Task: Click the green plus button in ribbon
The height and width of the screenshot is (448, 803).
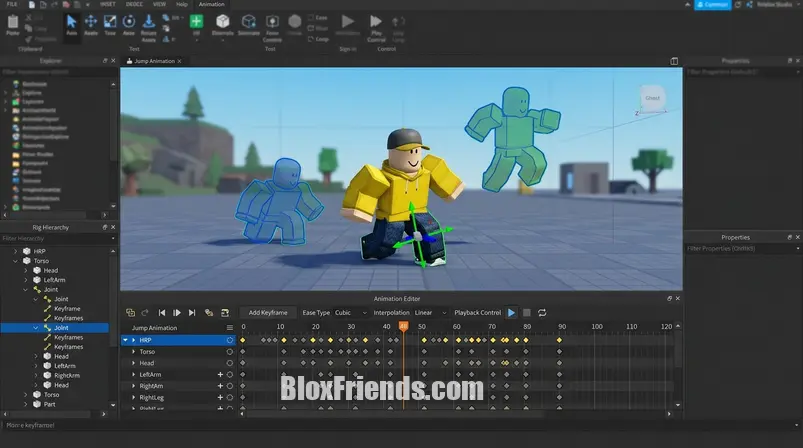Action: pos(196,21)
